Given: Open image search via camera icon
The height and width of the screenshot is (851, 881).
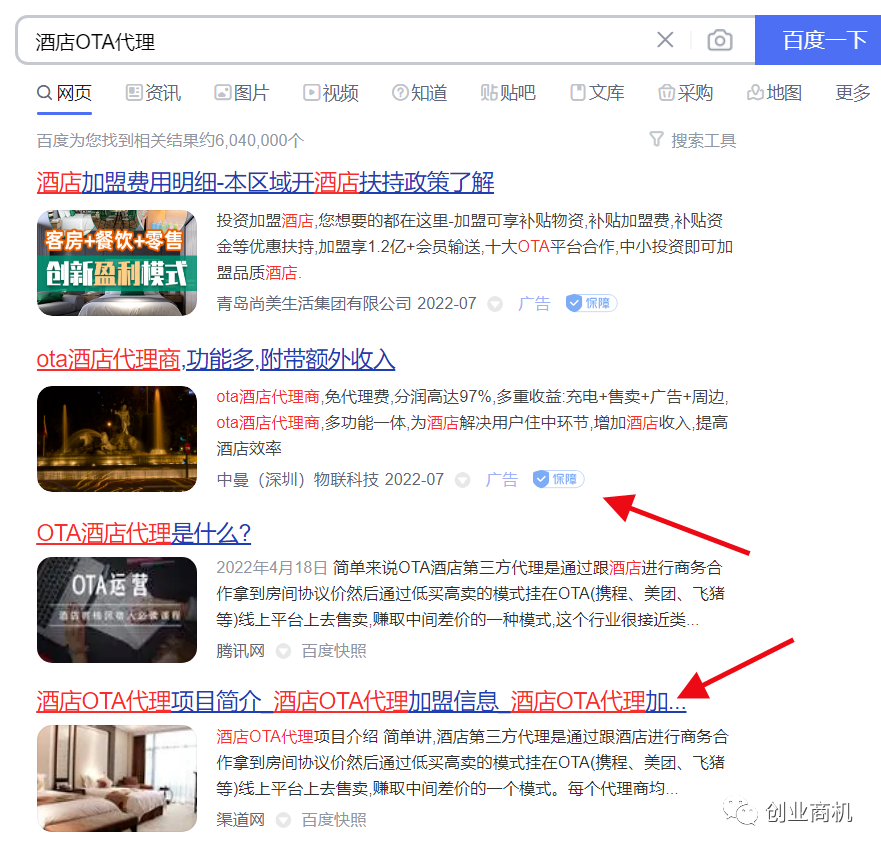Looking at the screenshot, I should 719,40.
